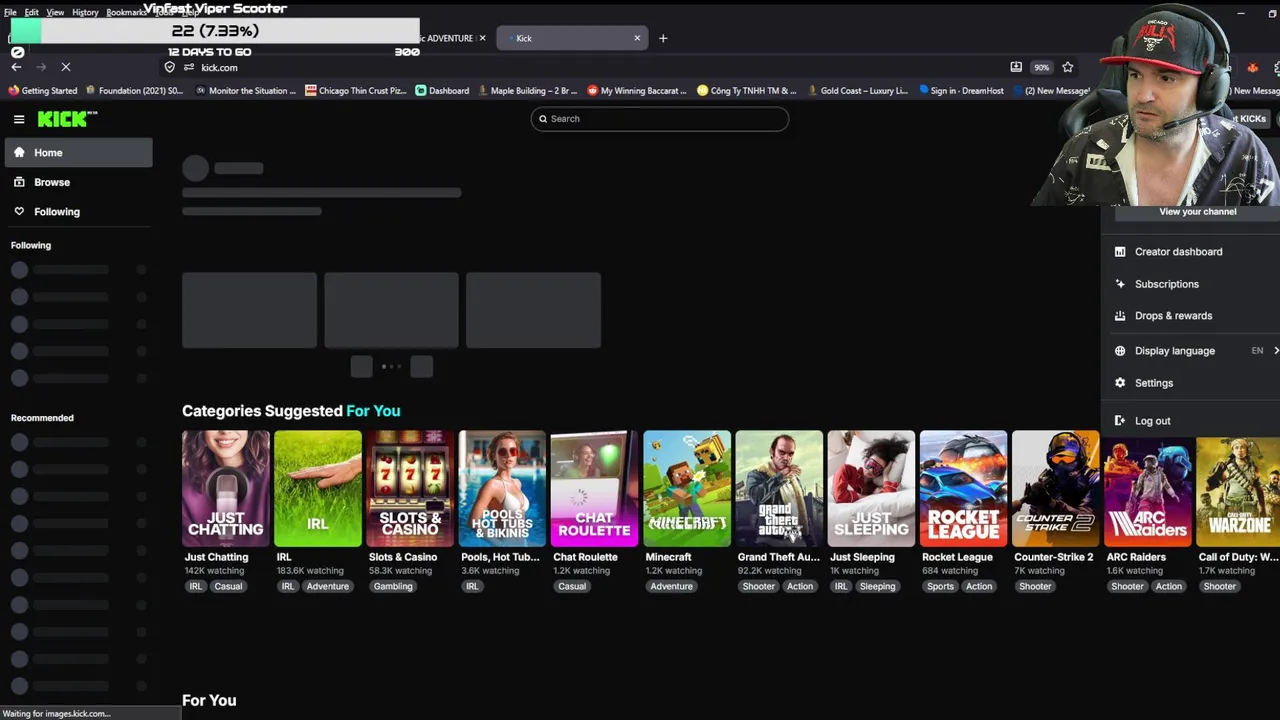Open the Chat Roulette category
This screenshot has width=1280, height=720.
tap(594, 489)
